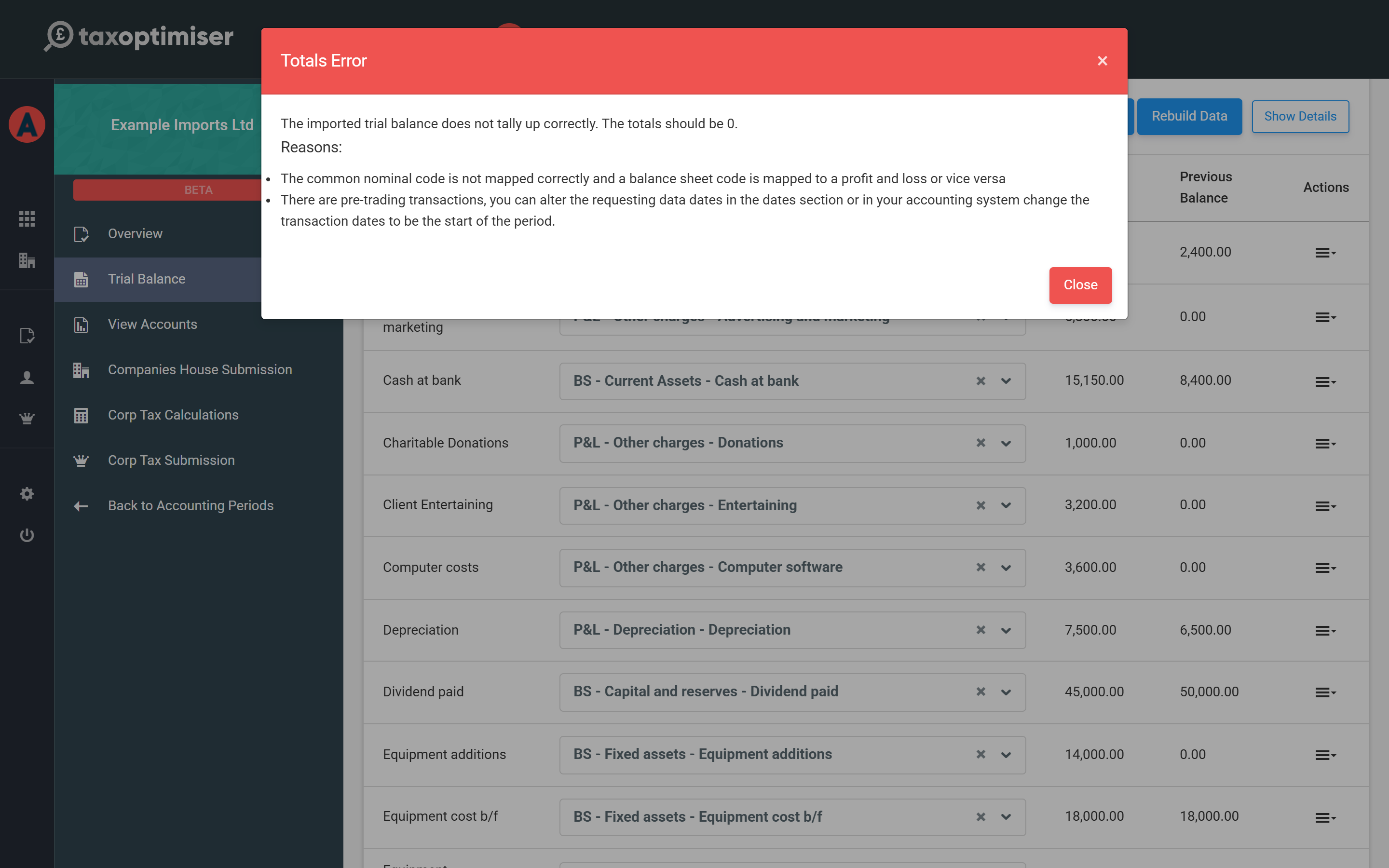Open actions menu for Dividend paid row

pos(1325,693)
